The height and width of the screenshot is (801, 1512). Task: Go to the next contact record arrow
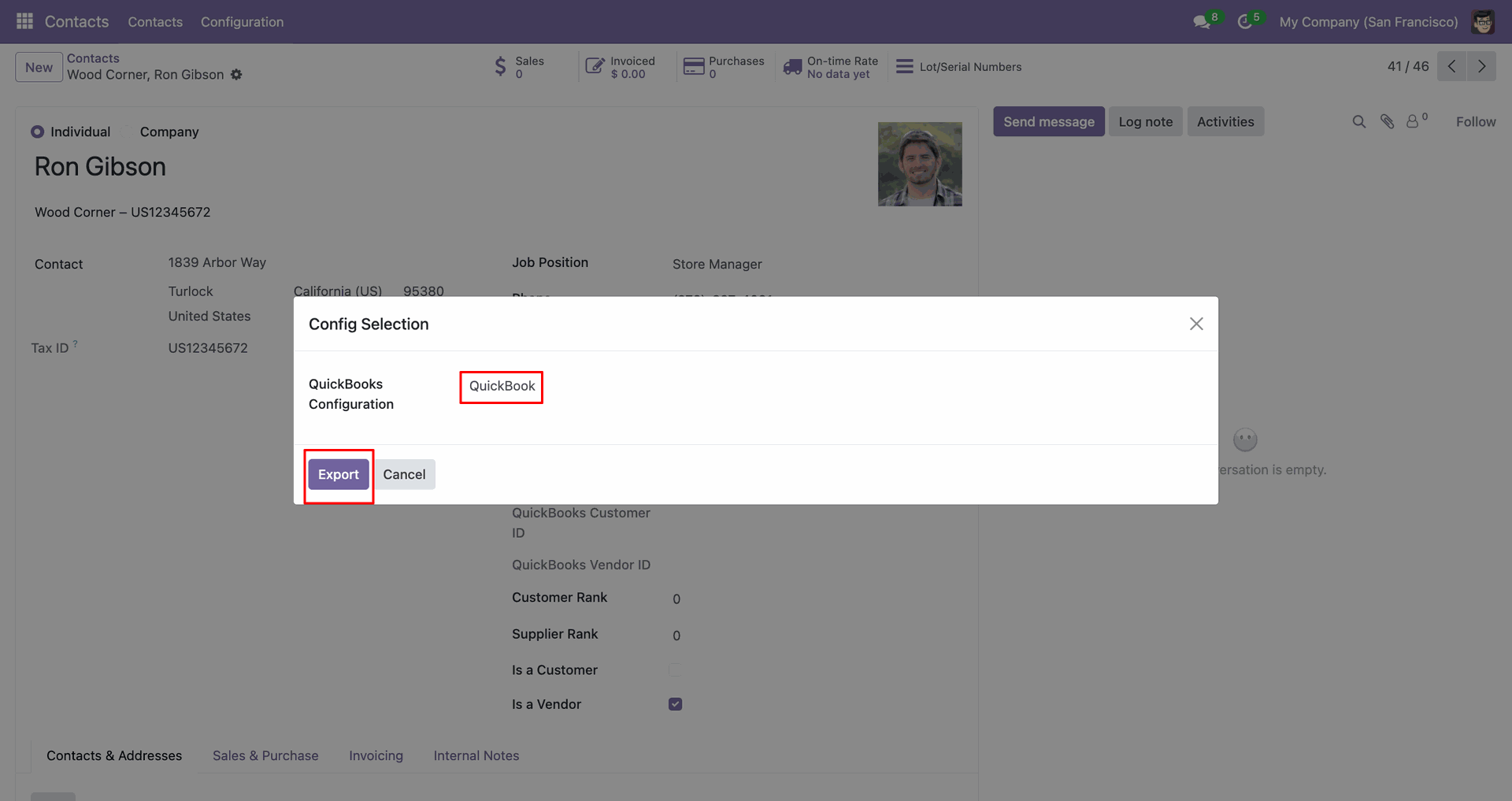[1481, 66]
